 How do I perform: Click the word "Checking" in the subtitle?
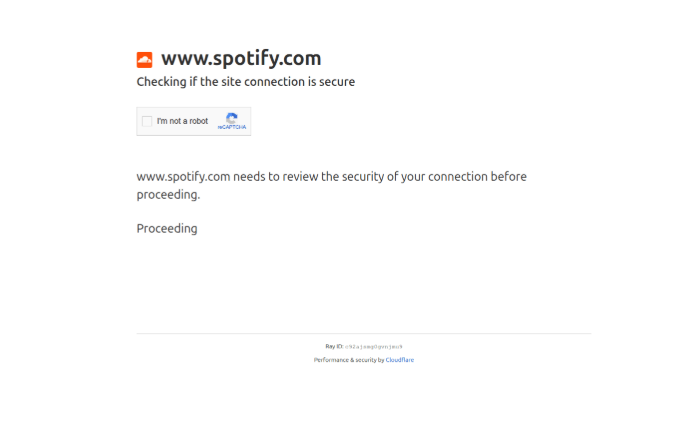tap(161, 82)
